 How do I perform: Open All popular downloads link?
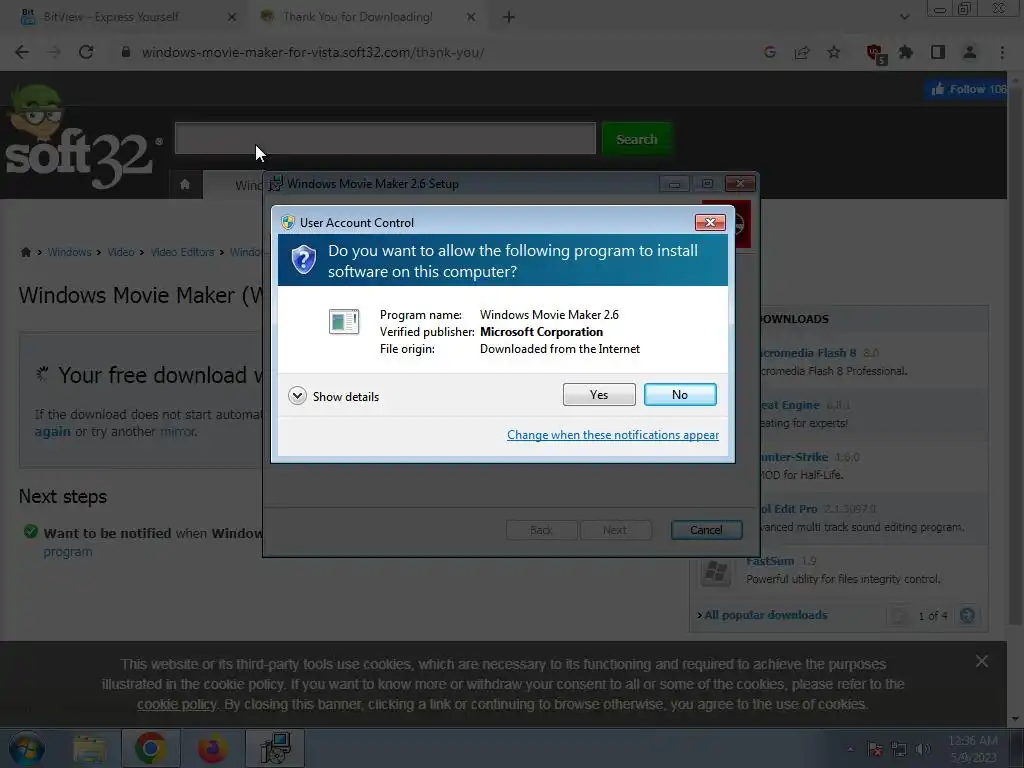click(x=765, y=615)
